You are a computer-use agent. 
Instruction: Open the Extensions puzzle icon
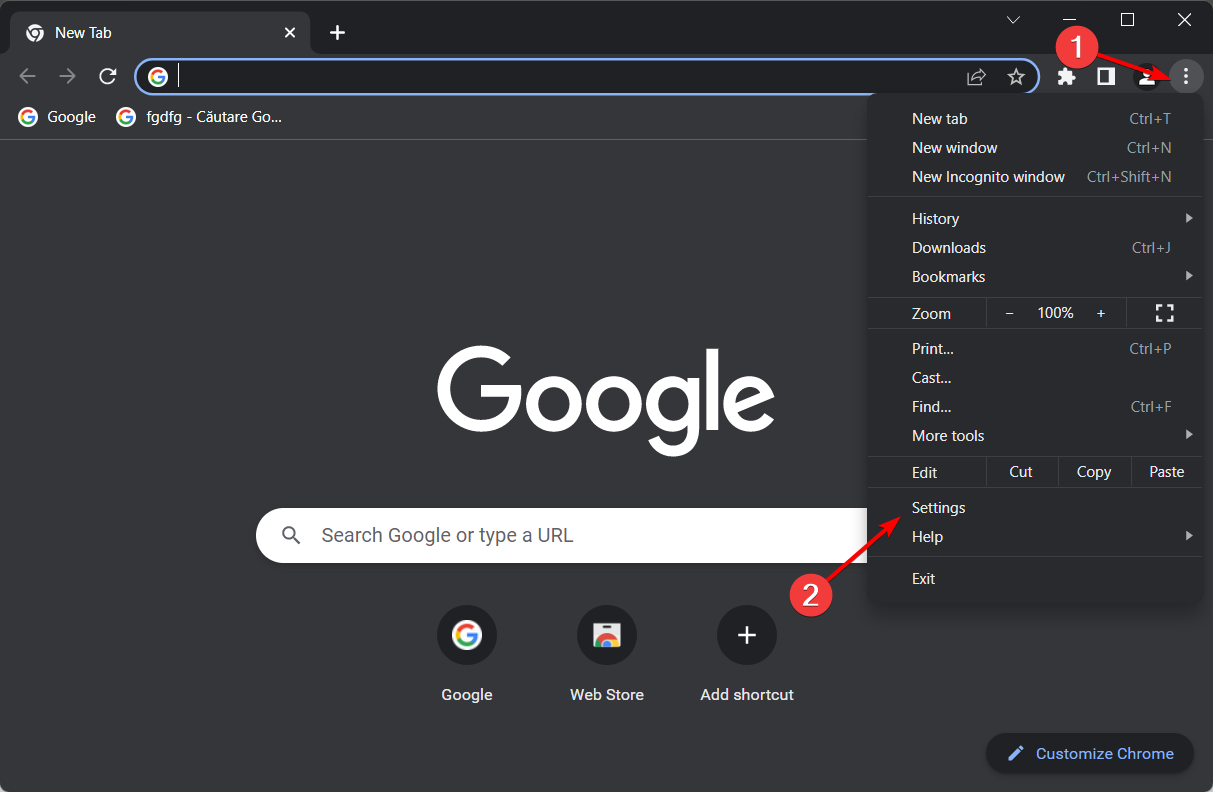[1066, 76]
